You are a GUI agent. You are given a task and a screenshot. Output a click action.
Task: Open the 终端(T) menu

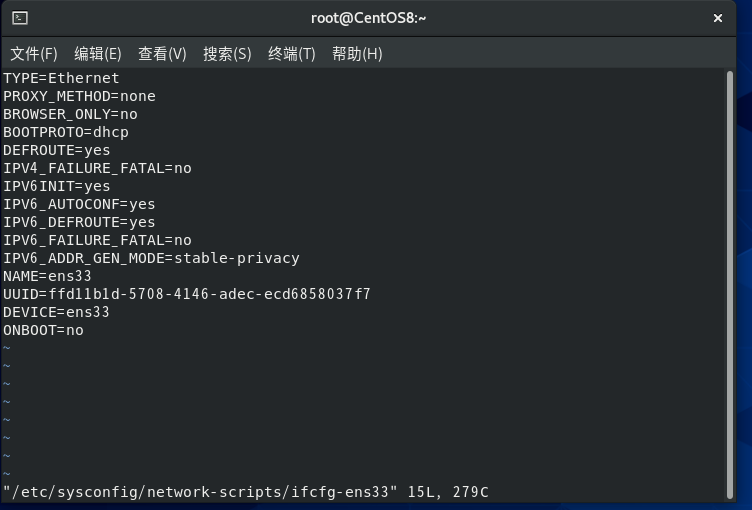click(292, 54)
